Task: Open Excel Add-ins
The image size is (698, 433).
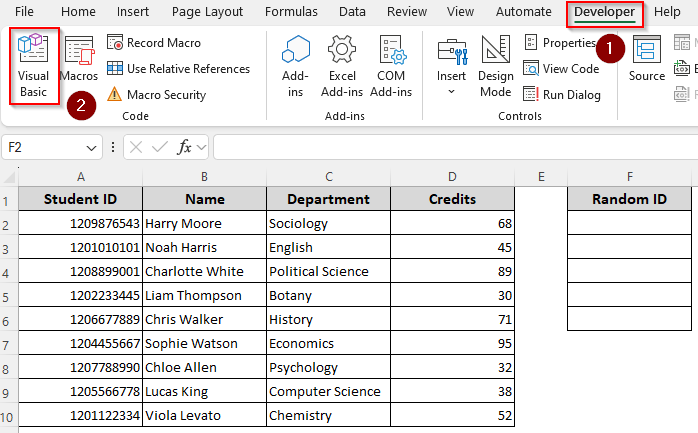Action: (342, 66)
